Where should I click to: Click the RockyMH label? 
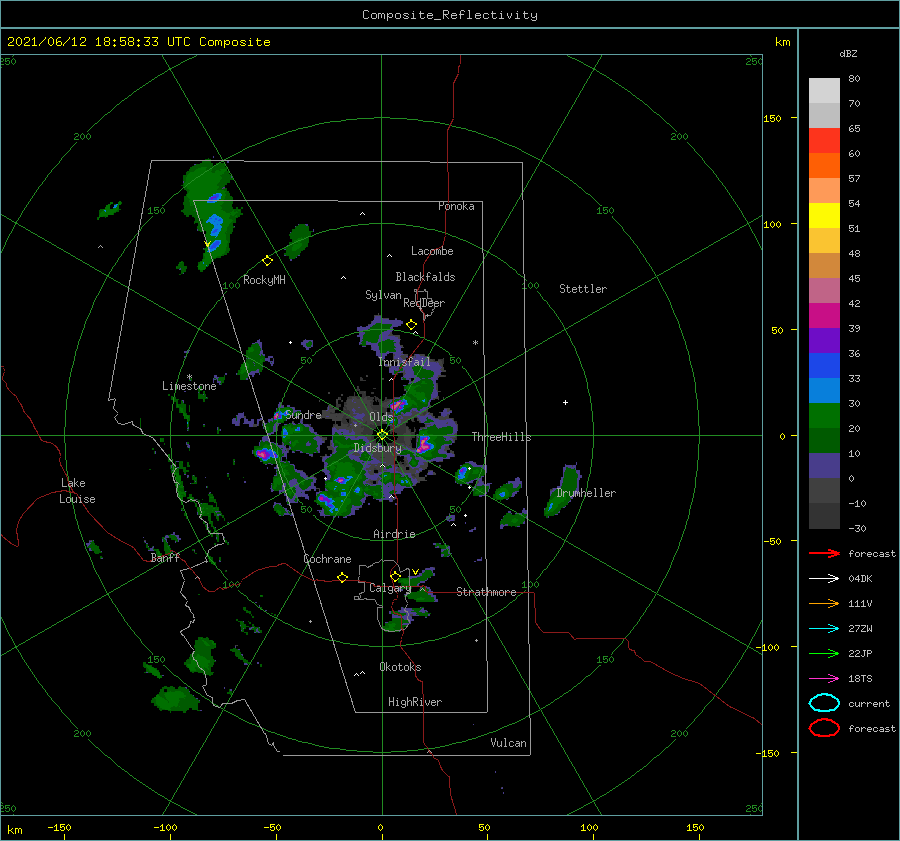264,280
